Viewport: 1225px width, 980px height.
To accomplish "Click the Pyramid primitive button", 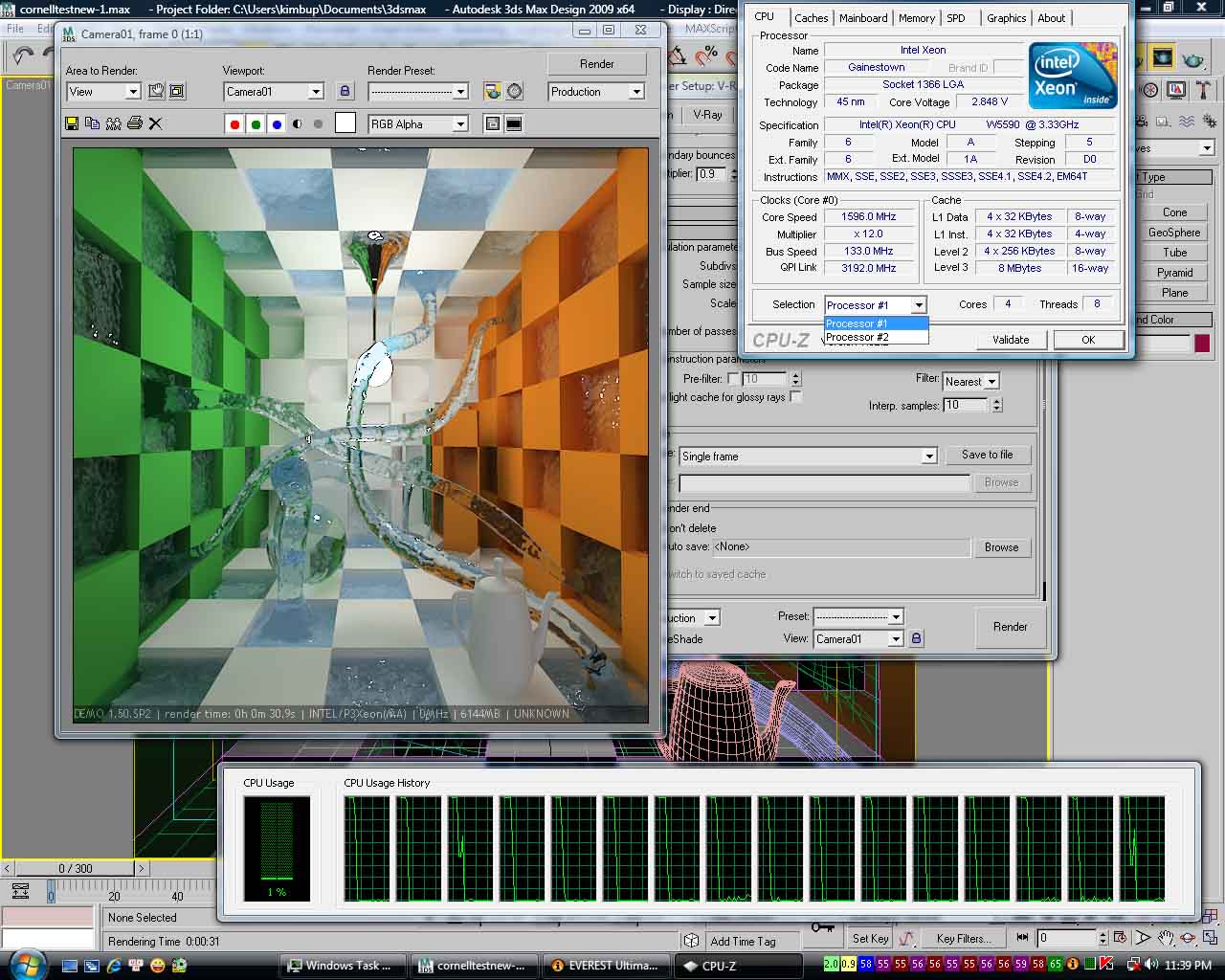I will [1174, 273].
